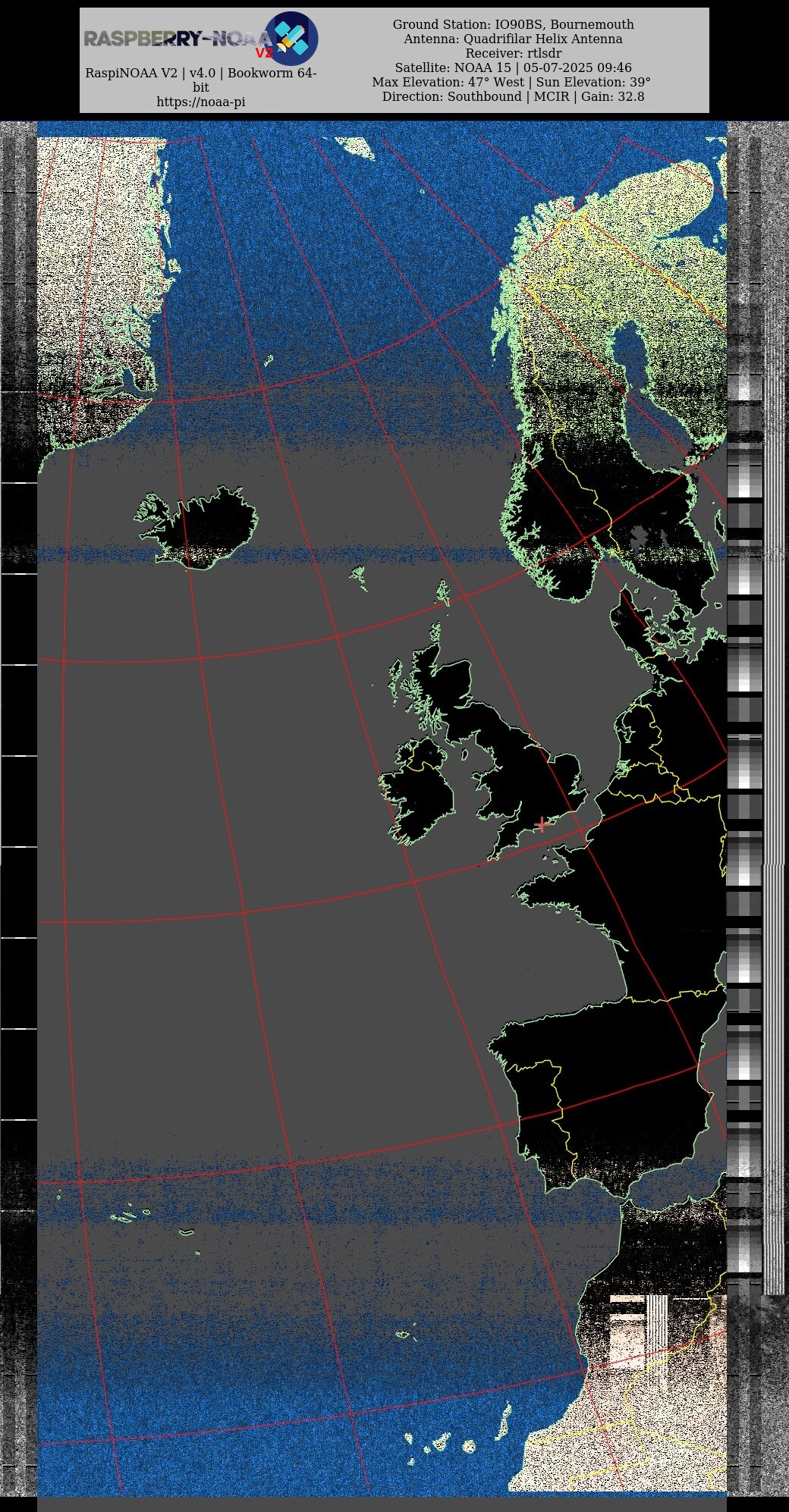Image resolution: width=789 pixels, height=1512 pixels.
Task: Click the Raspberry-NOAA satellite logo icon
Action: [291, 38]
